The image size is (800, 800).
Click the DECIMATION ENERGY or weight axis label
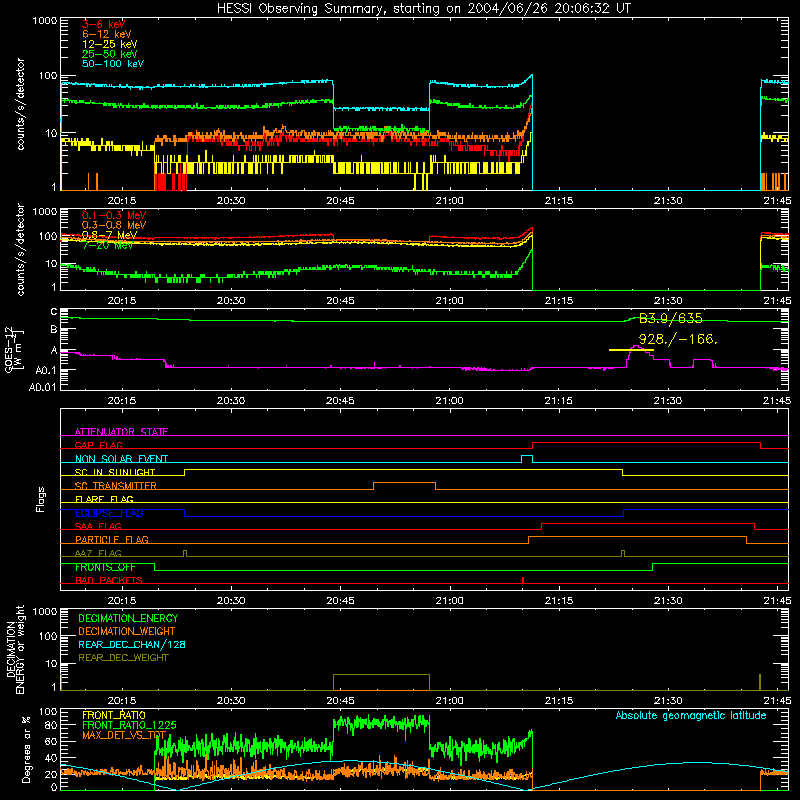click(x=15, y=649)
